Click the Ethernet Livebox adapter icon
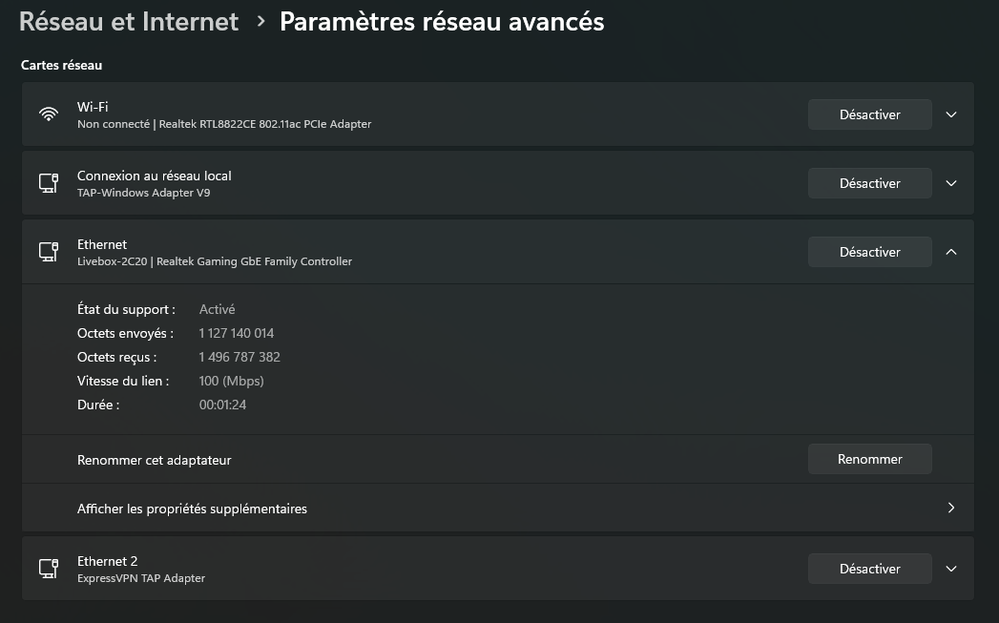The height and width of the screenshot is (623, 999). pos(48,252)
